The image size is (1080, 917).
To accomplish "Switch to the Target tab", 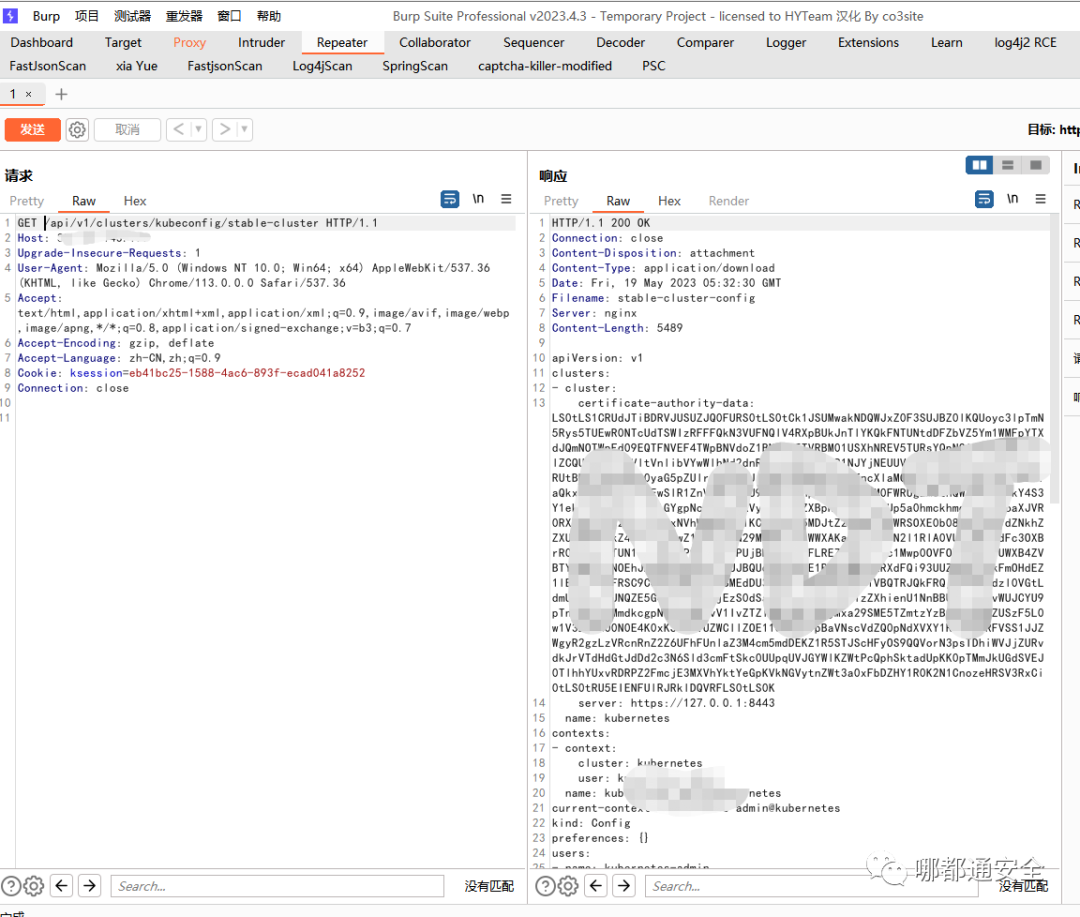I will click(x=123, y=43).
